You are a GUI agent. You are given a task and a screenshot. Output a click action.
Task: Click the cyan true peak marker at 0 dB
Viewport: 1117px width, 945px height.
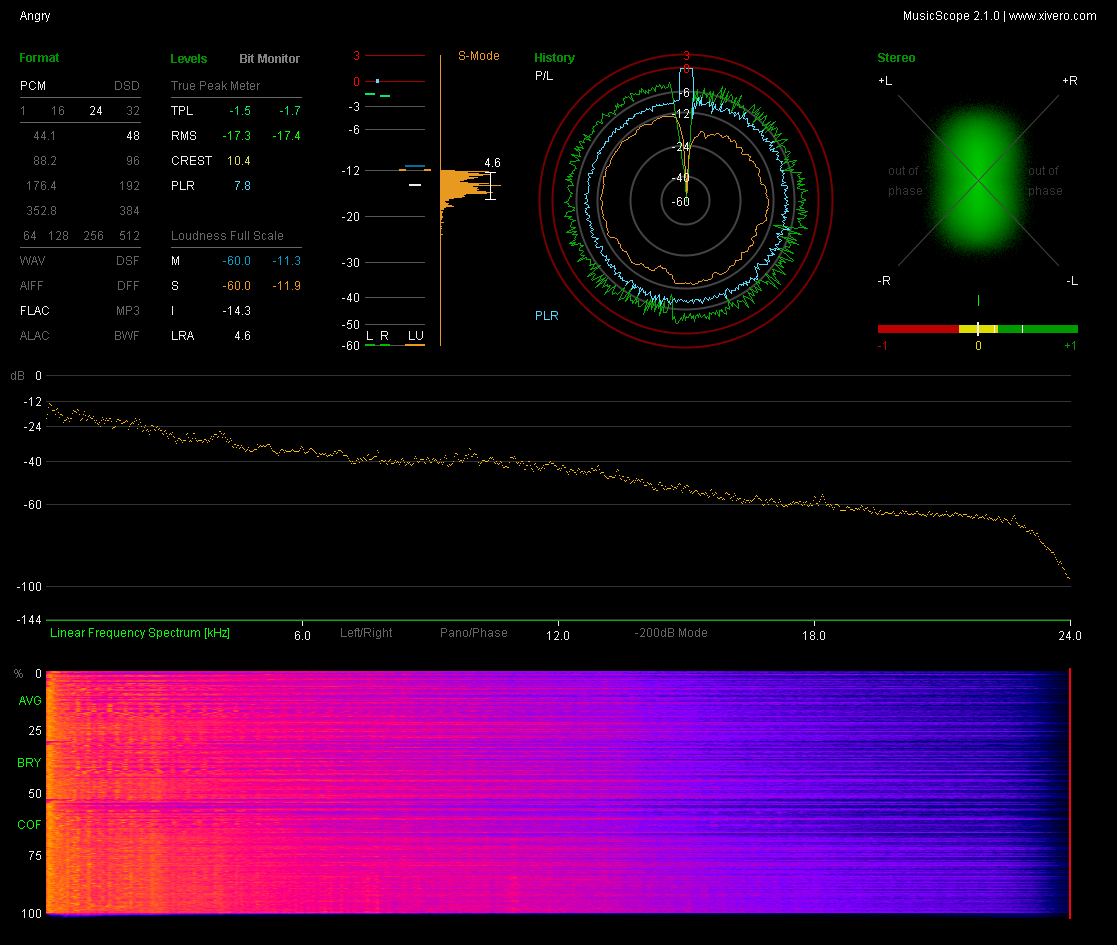click(x=377, y=81)
